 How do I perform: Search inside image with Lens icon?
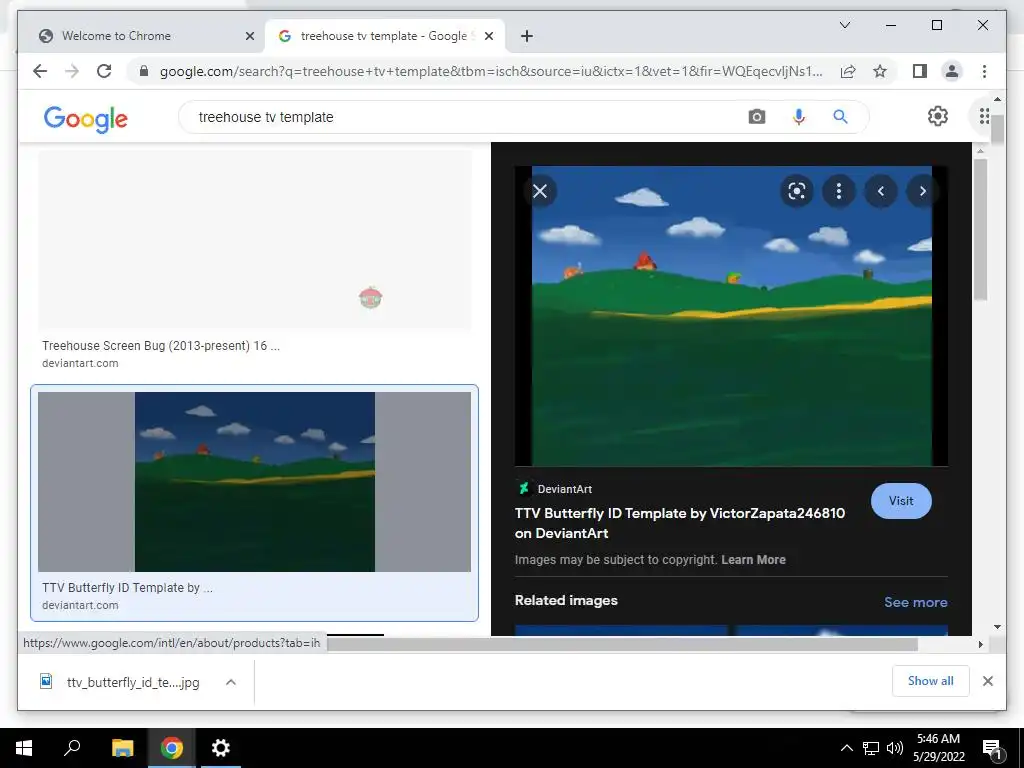click(796, 191)
